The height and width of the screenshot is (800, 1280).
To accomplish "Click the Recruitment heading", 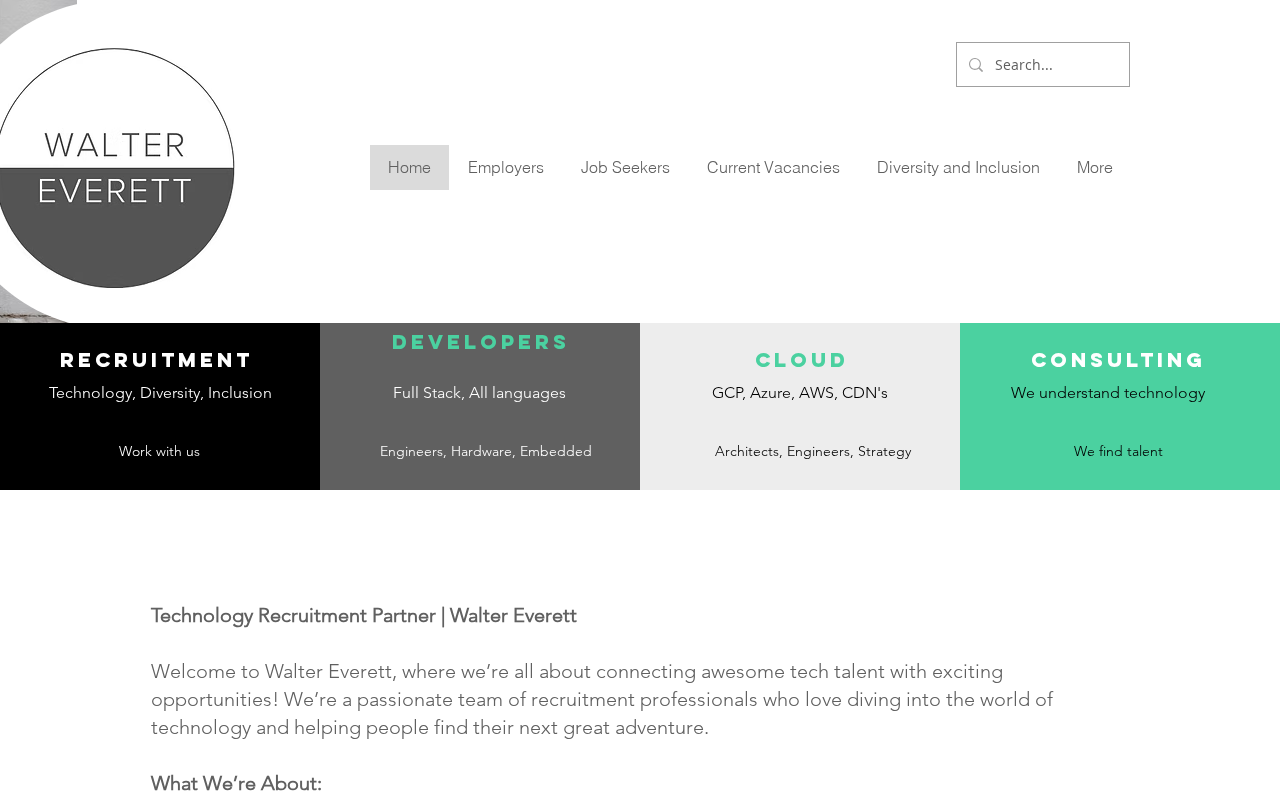I will pos(157,360).
